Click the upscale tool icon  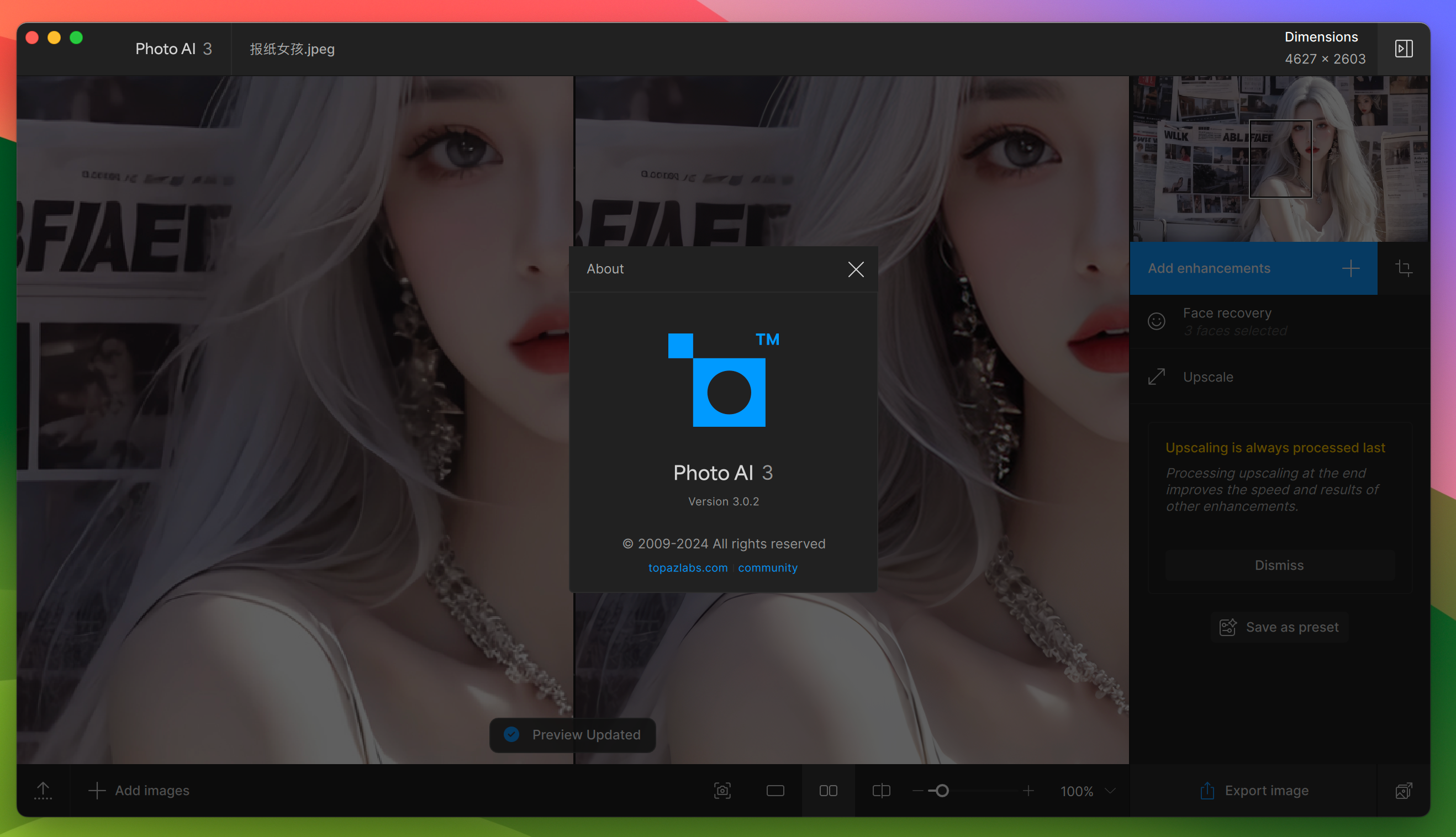pyautogui.click(x=1156, y=376)
